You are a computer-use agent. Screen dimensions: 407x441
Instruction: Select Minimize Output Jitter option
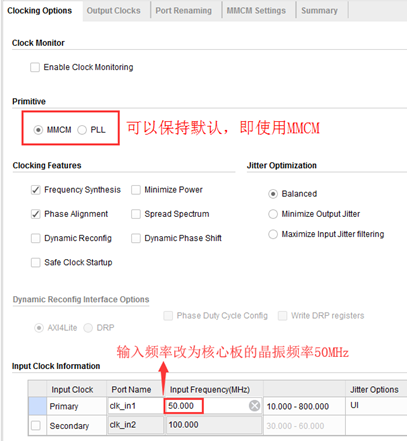pyautogui.click(x=273, y=214)
